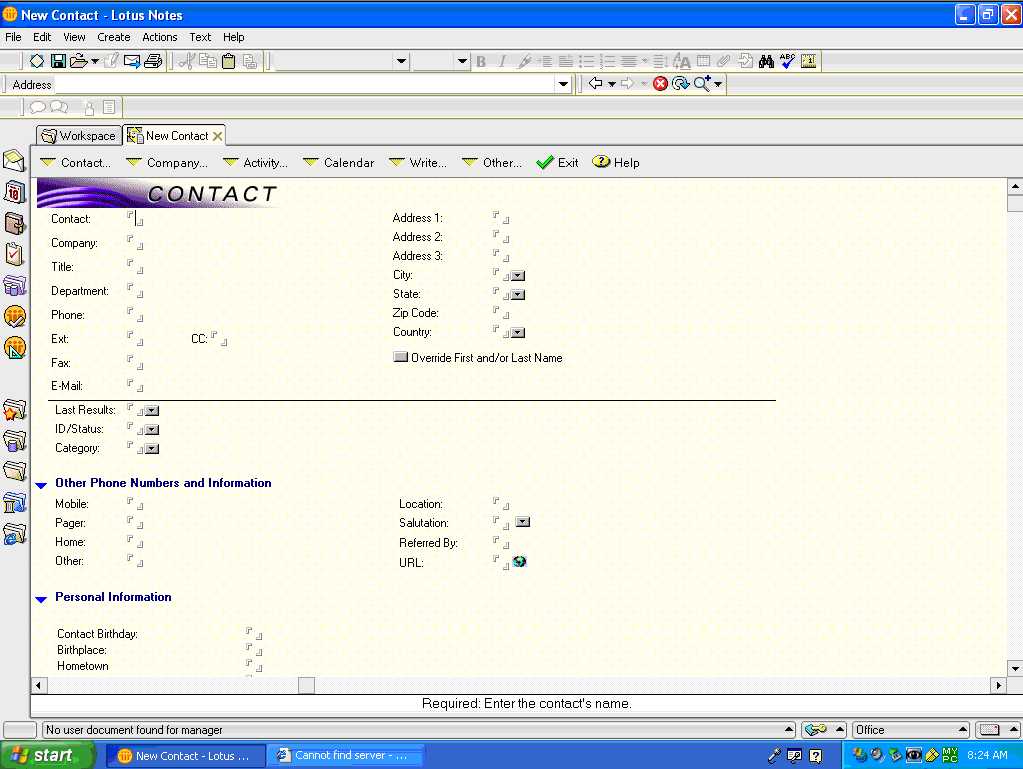Click the Domino Designer bookmark icon
Screen dimensions: 1023x769
(x=14, y=348)
